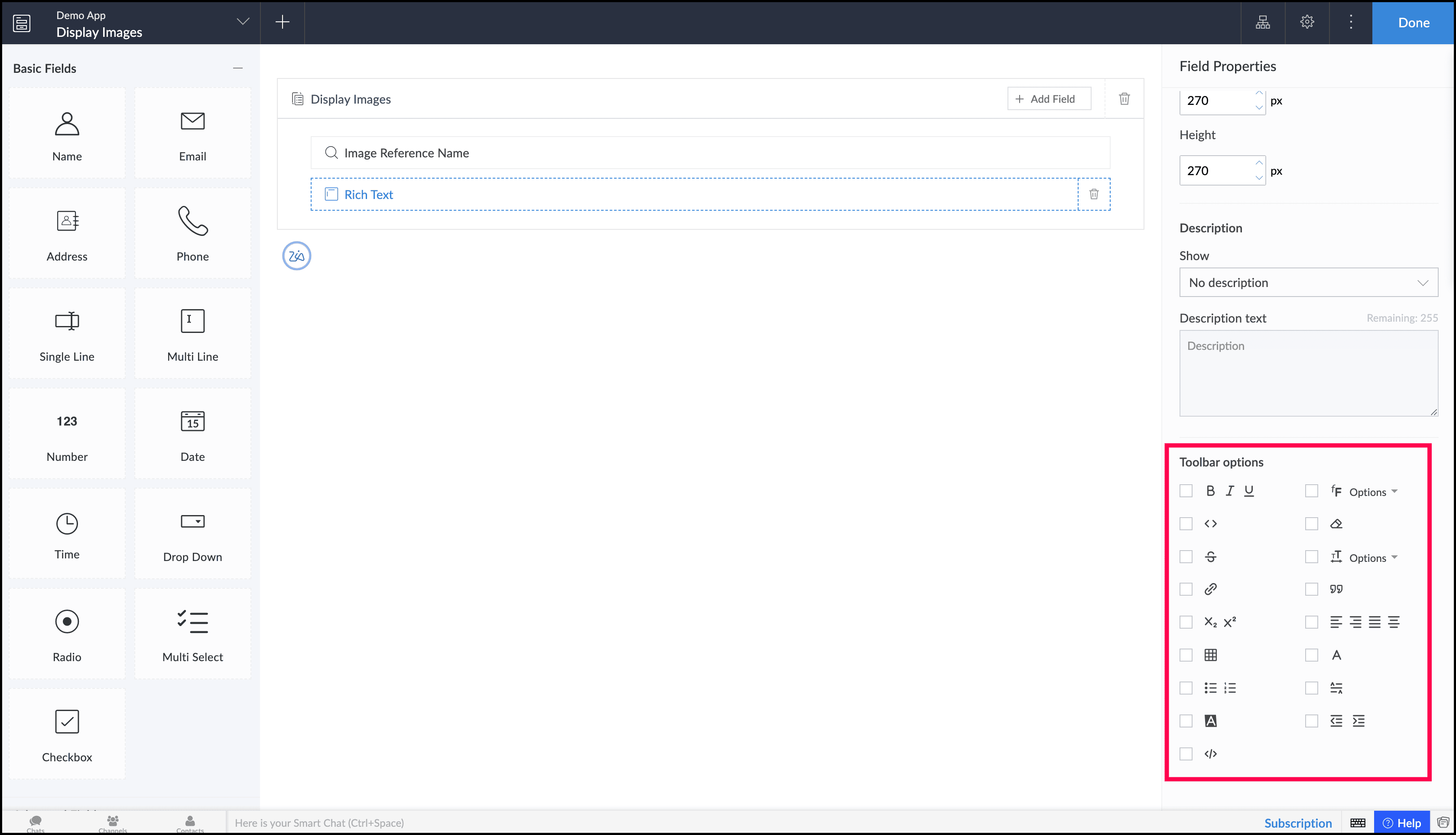Open the Subscription link
This screenshot has width=1456, height=835.
click(x=1297, y=823)
